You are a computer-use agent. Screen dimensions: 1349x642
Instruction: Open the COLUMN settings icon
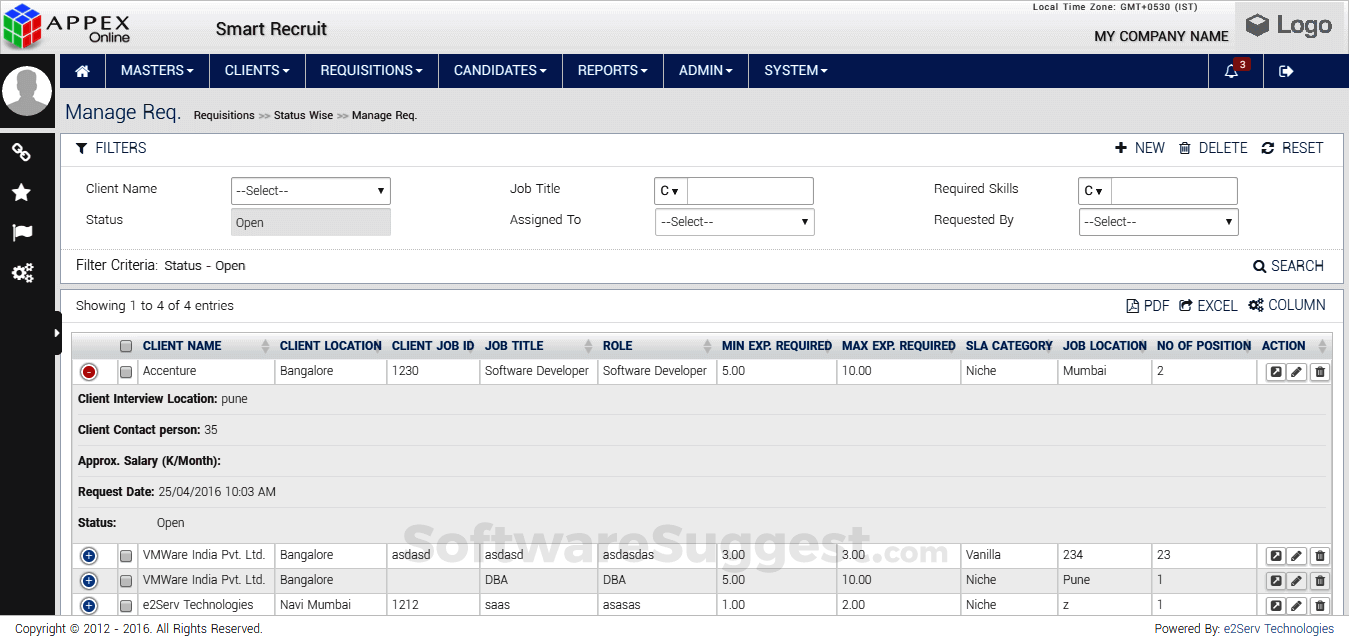pos(1287,305)
